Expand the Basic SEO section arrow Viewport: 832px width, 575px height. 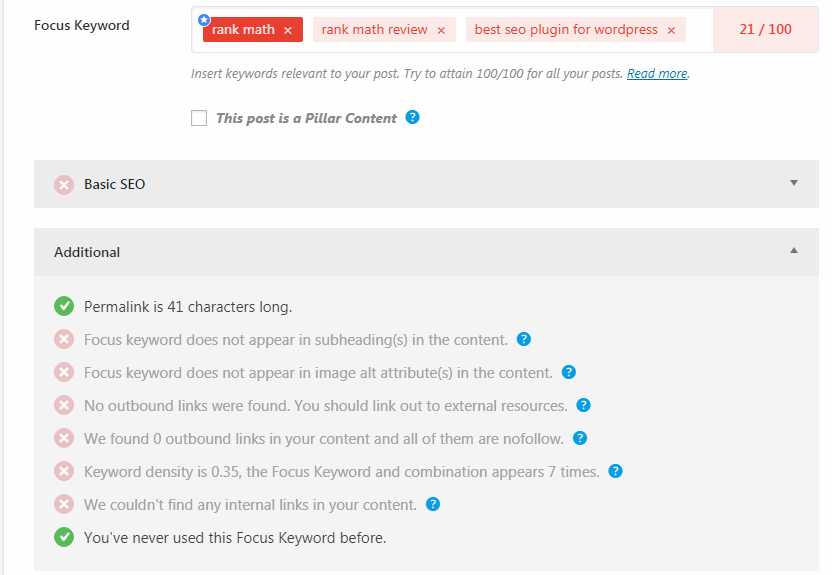(x=794, y=183)
